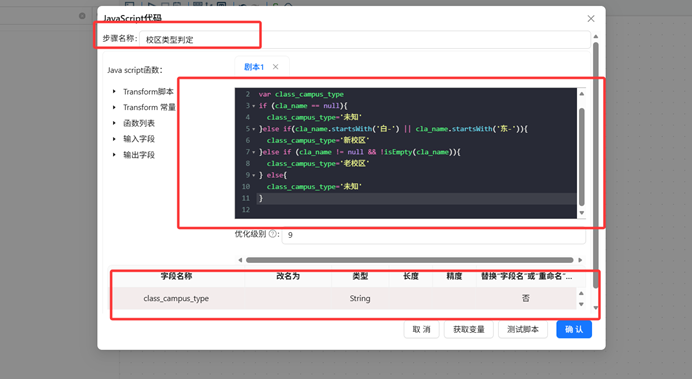
Task: Click code editor scrollbar down arrow
Action: (x=582, y=213)
